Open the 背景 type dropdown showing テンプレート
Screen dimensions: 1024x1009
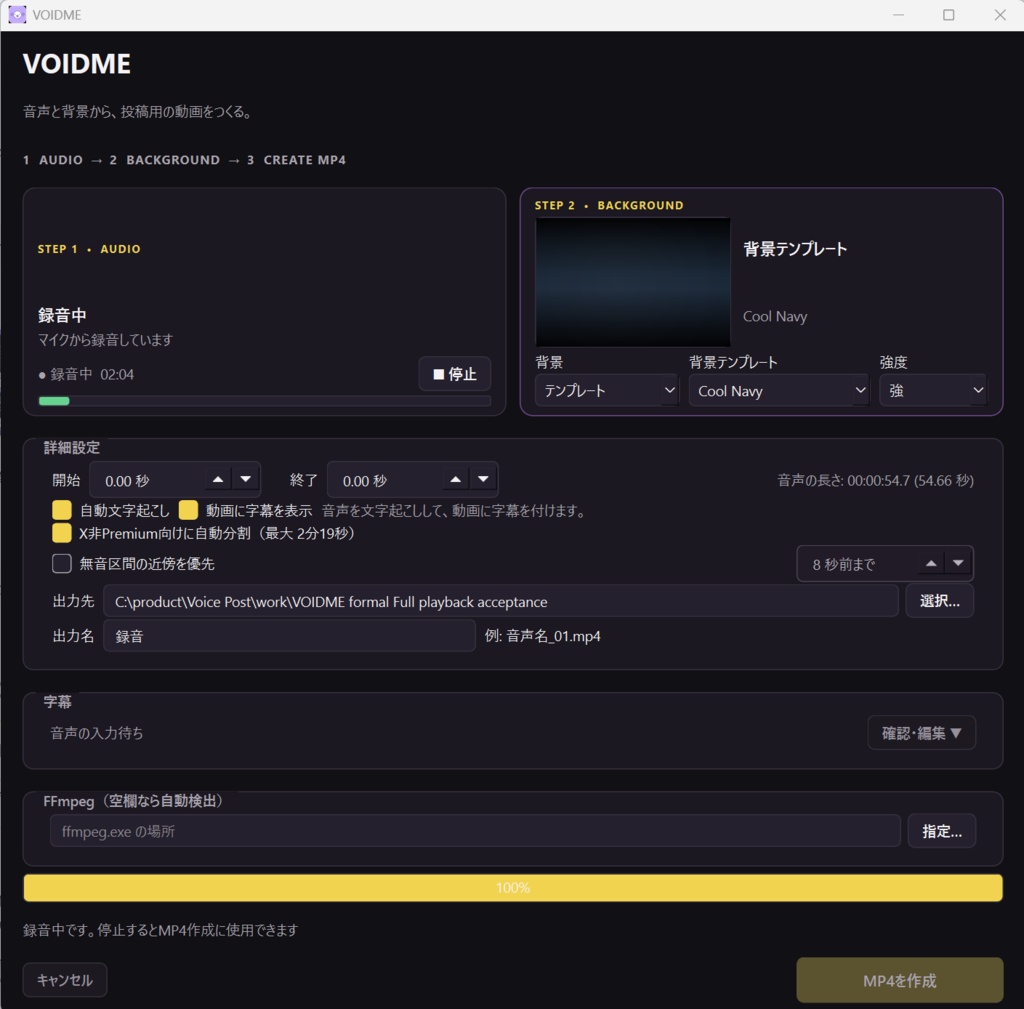tap(606, 391)
